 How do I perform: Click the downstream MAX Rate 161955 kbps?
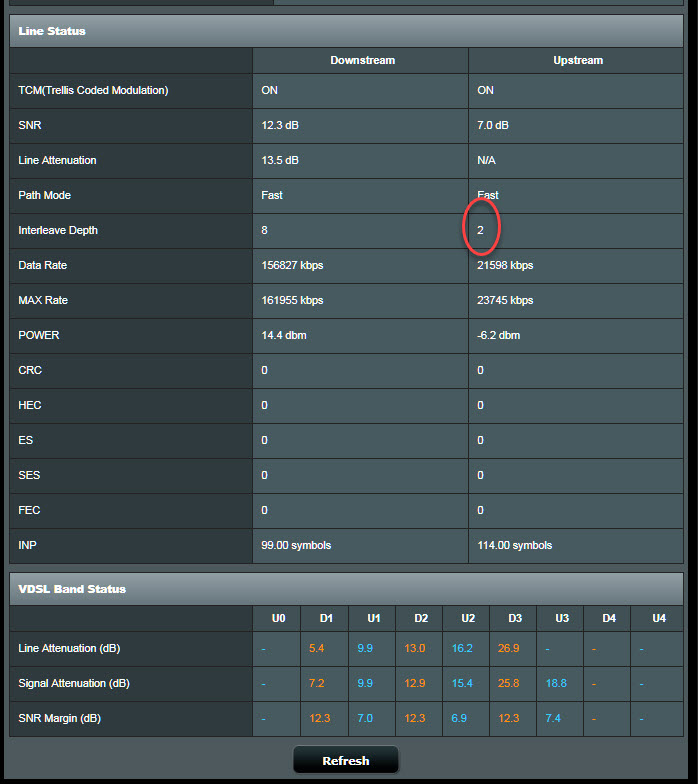pos(292,300)
